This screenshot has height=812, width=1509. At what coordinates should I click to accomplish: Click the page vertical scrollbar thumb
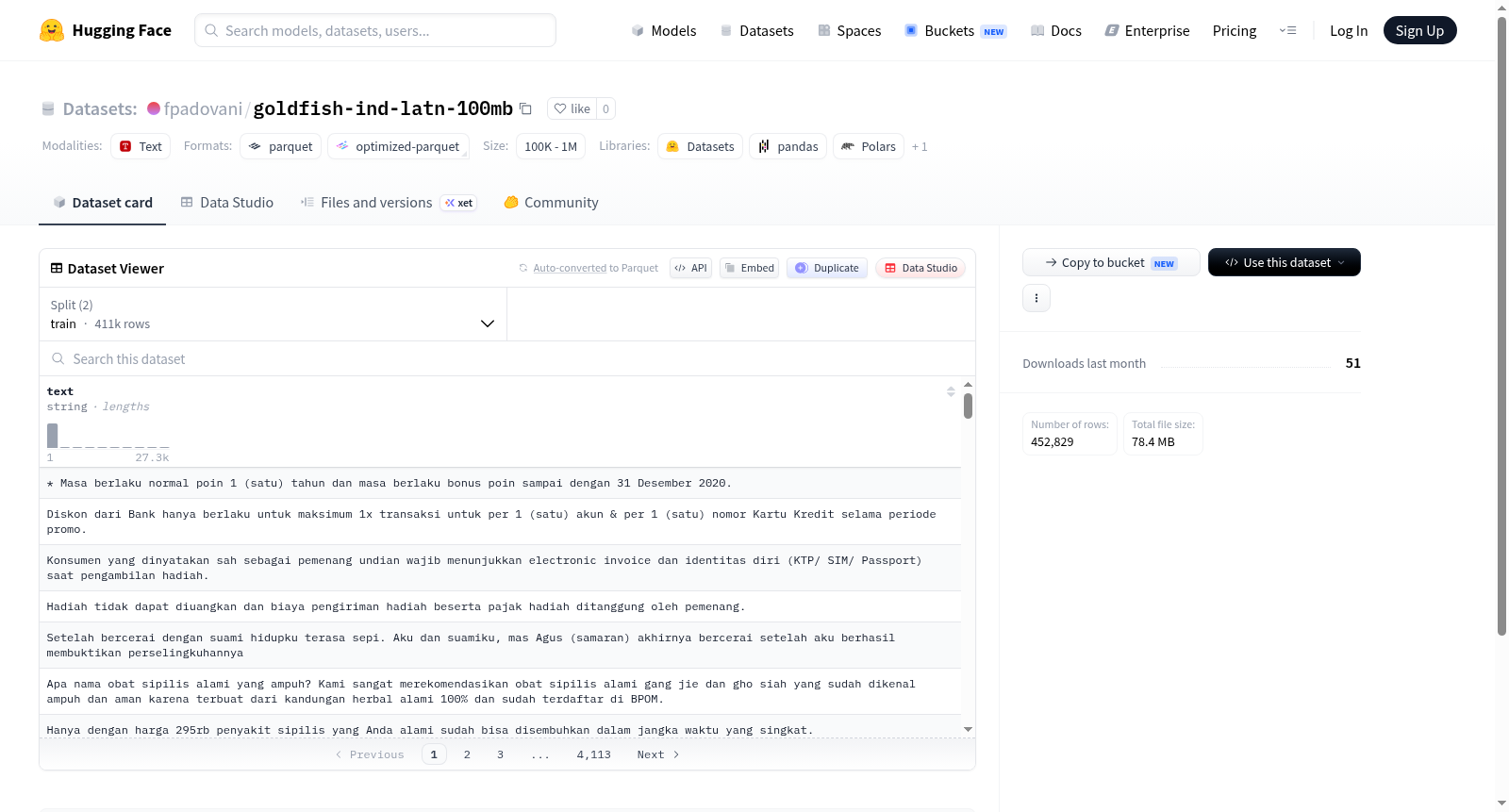pos(1501,325)
